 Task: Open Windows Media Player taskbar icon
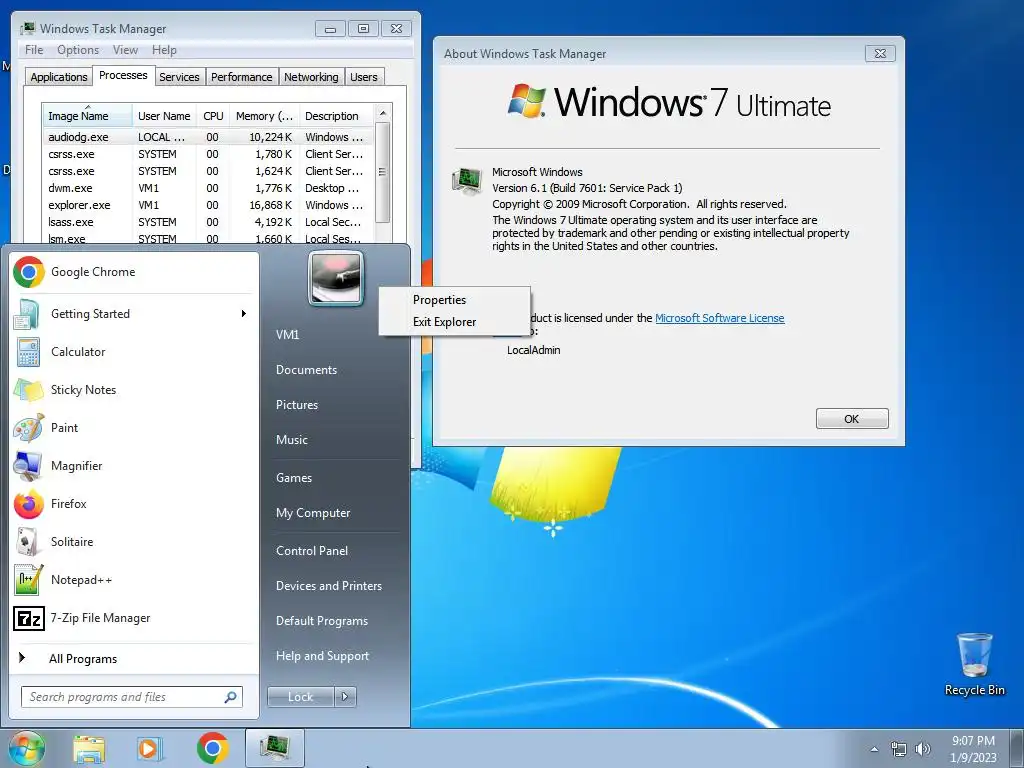tap(150, 749)
